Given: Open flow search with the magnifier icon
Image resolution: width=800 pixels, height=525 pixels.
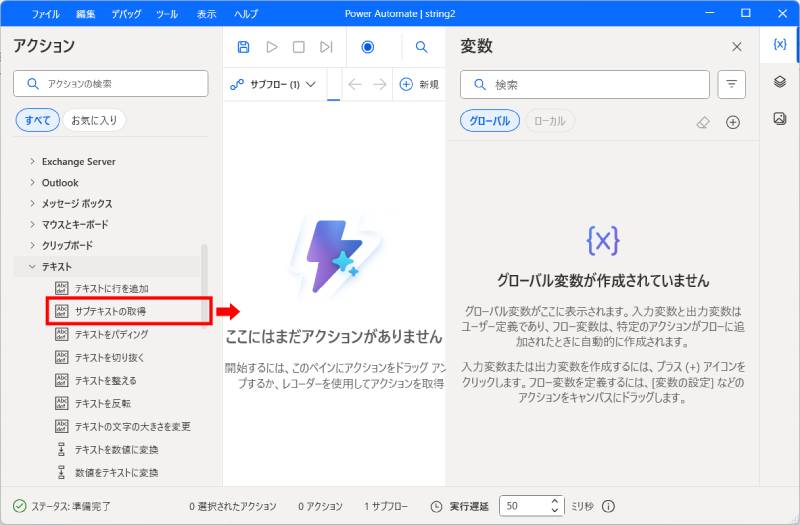Looking at the screenshot, I should [x=421, y=47].
